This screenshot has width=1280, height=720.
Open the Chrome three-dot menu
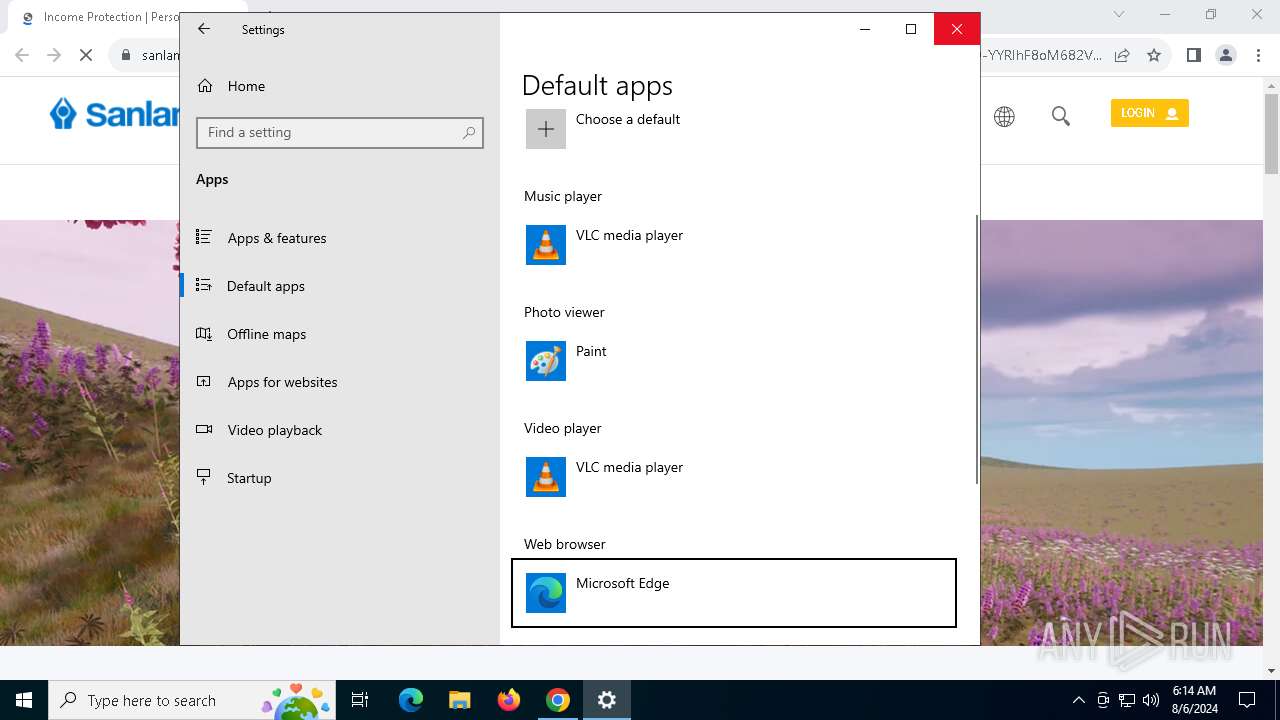(1258, 55)
